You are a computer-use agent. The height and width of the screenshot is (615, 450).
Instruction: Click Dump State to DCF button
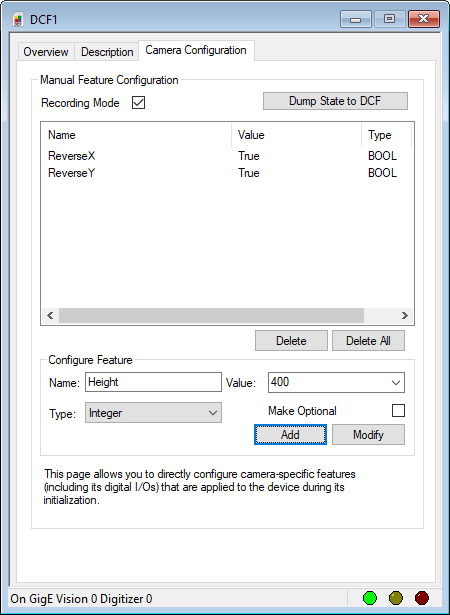click(335, 101)
